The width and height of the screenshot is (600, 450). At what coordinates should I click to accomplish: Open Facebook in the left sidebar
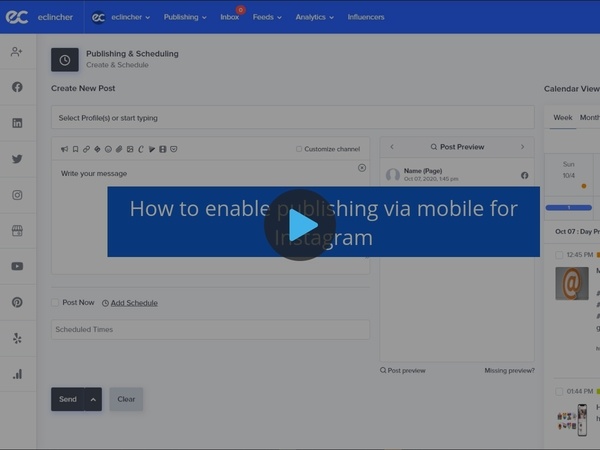tap(17, 87)
